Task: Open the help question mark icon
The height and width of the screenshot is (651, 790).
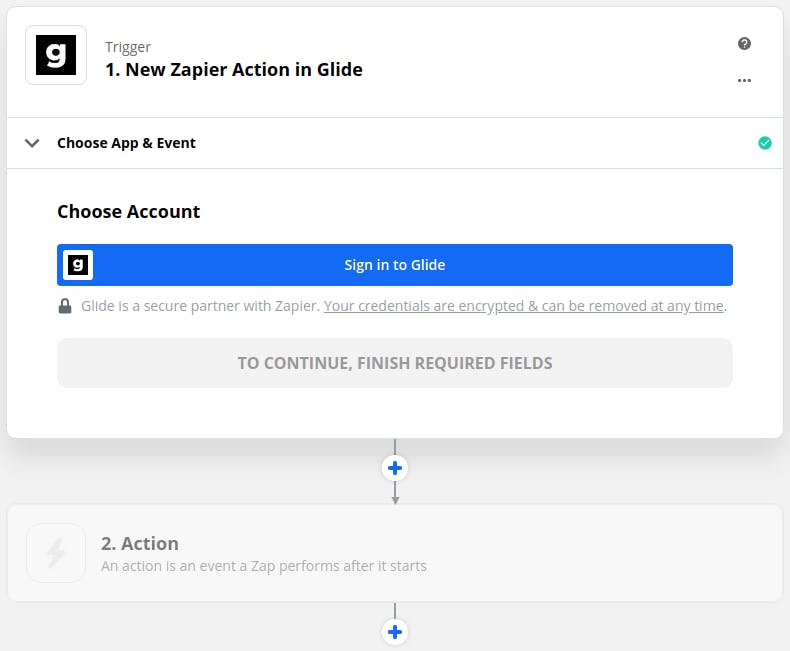Action: coord(744,44)
